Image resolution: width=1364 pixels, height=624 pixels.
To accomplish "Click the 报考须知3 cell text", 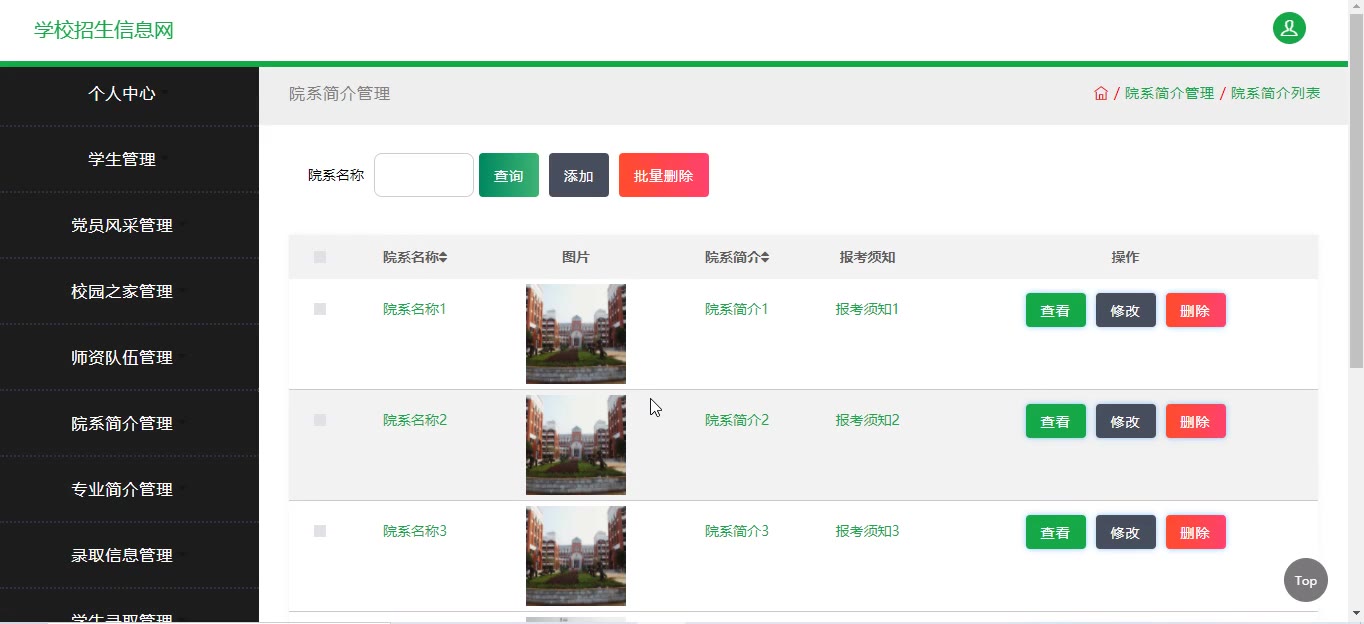I will pos(868,531).
